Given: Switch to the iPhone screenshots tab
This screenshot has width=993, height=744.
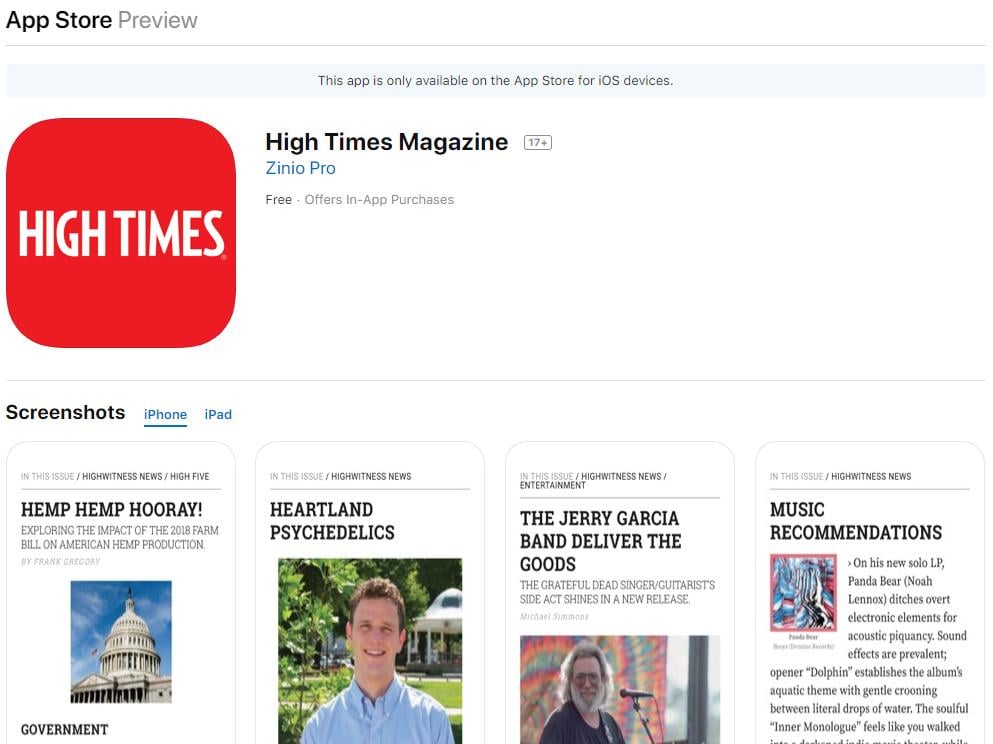Looking at the screenshot, I should coord(165,415).
